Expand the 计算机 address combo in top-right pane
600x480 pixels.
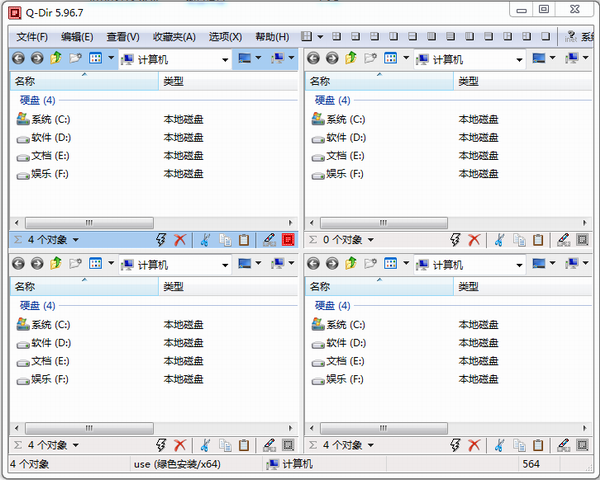519,60
